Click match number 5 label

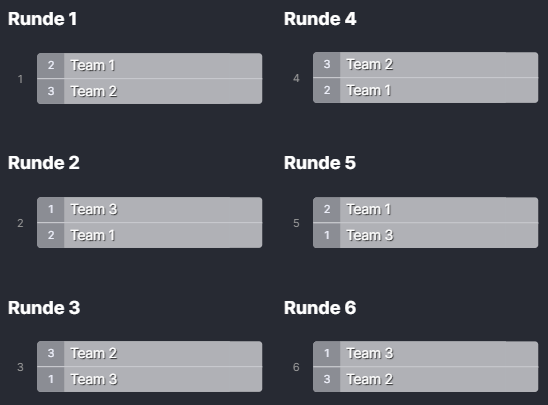tap(296, 223)
